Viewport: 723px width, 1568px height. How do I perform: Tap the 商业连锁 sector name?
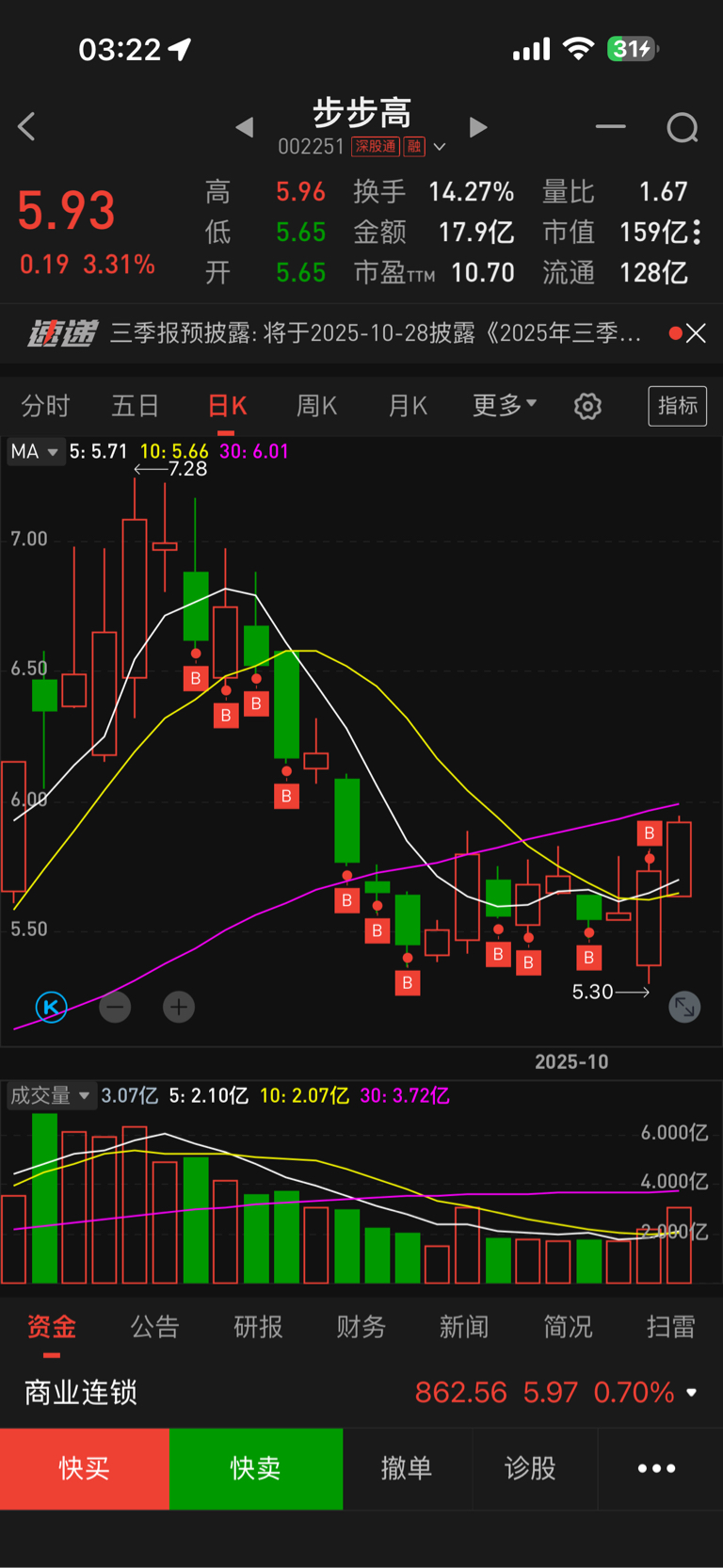click(81, 1392)
